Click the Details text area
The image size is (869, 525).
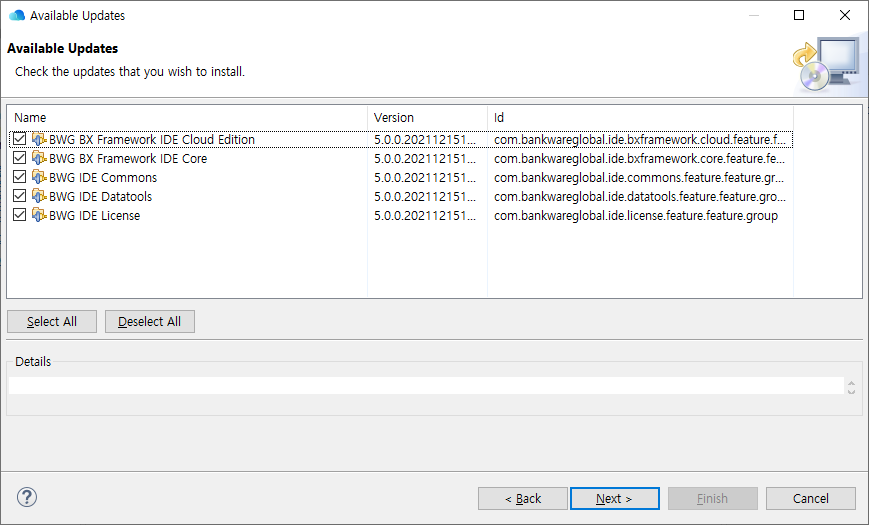[x=425, y=386]
